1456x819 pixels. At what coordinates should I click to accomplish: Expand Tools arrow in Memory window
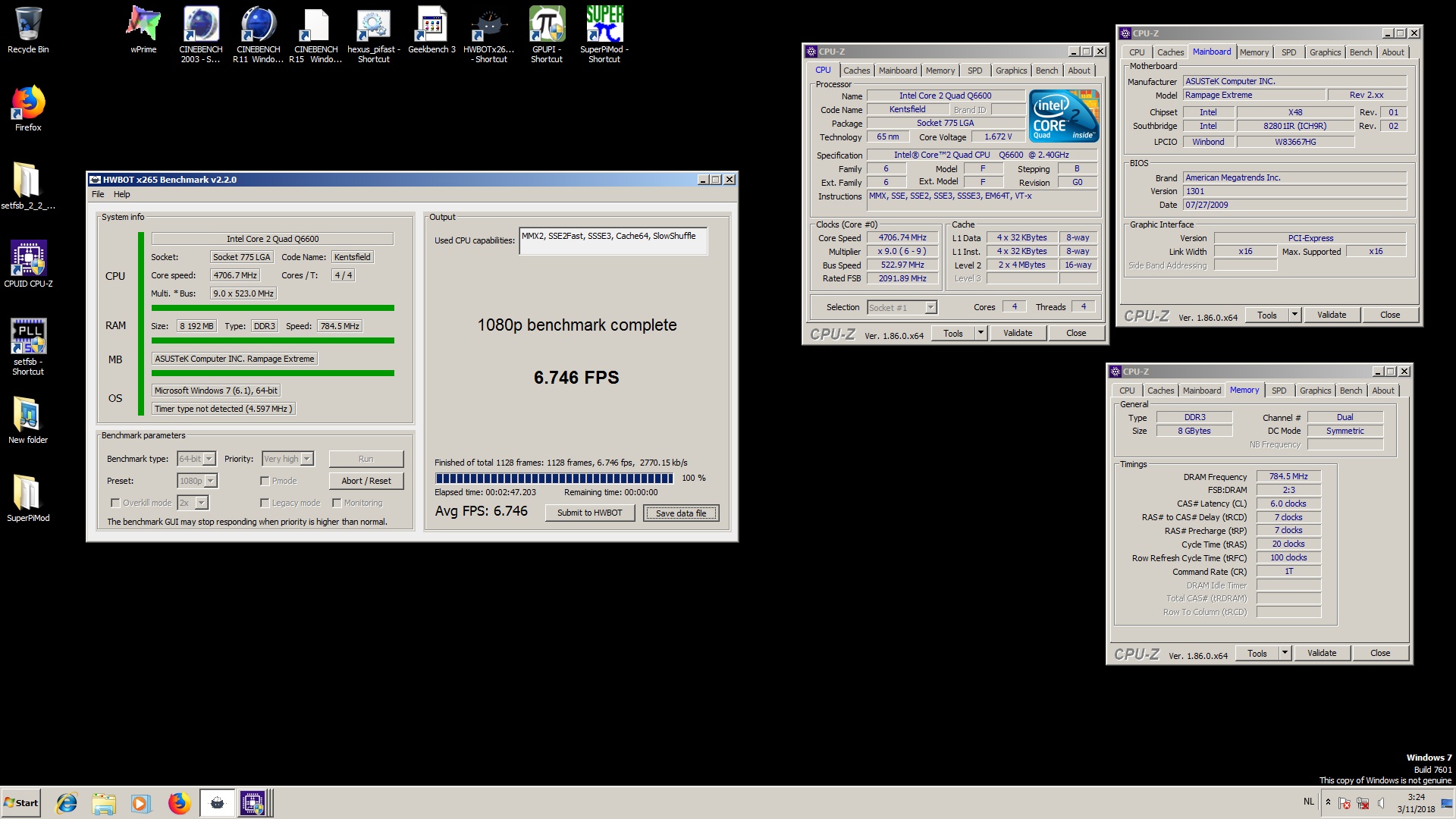click(1285, 653)
